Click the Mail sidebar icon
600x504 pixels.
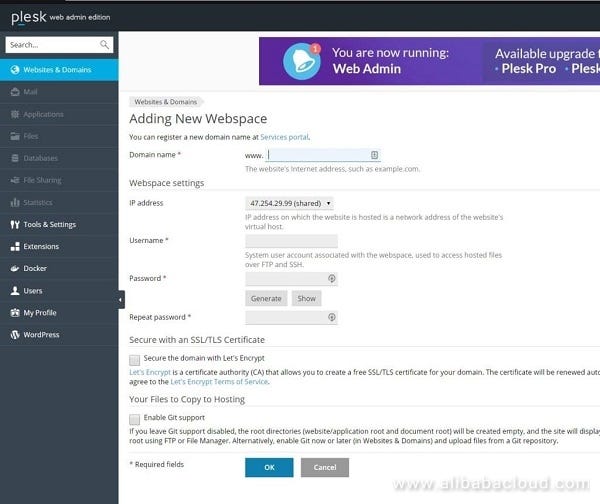pyautogui.click(x=15, y=92)
